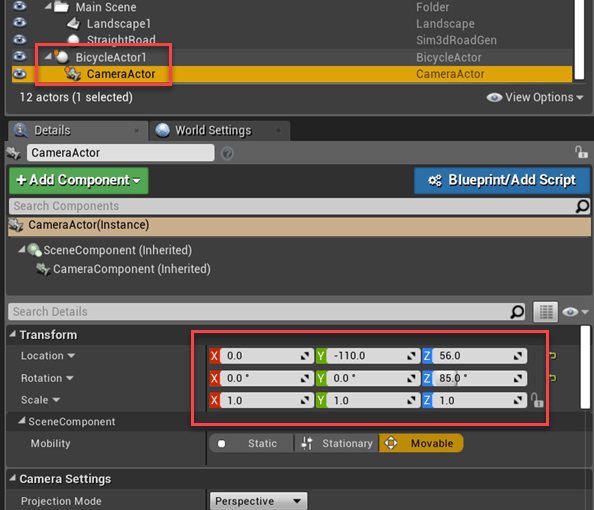Open Projection Mode Perspective dropdown
594x510 pixels.
258,501
